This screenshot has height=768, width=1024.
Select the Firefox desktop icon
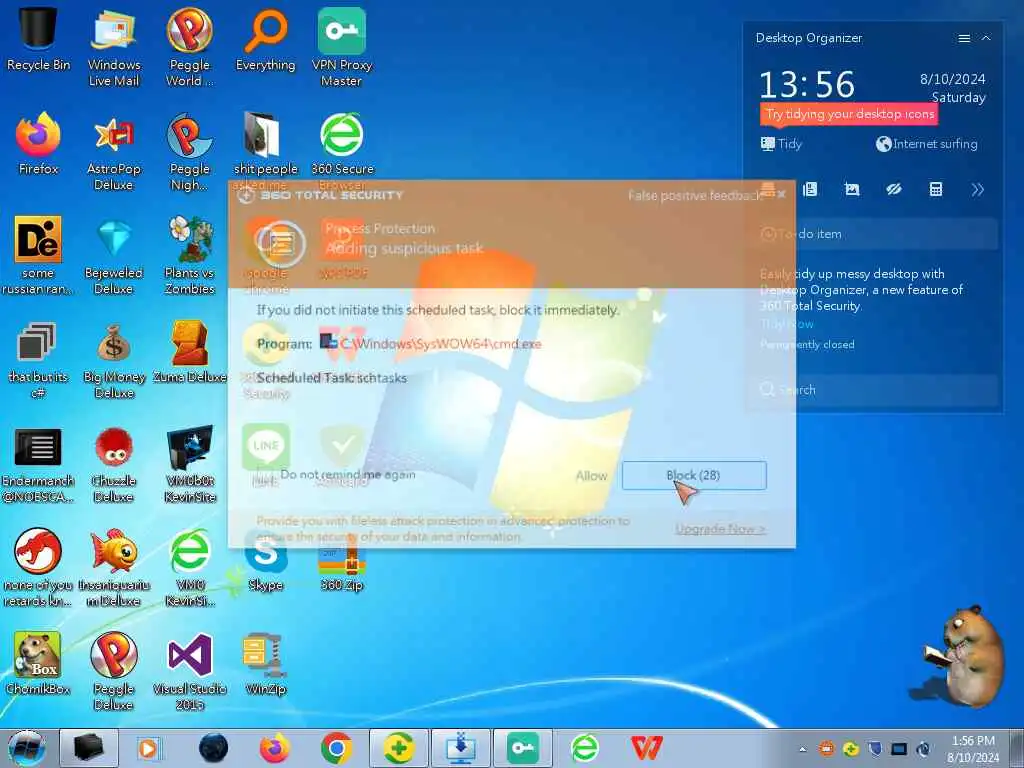[x=38, y=144]
